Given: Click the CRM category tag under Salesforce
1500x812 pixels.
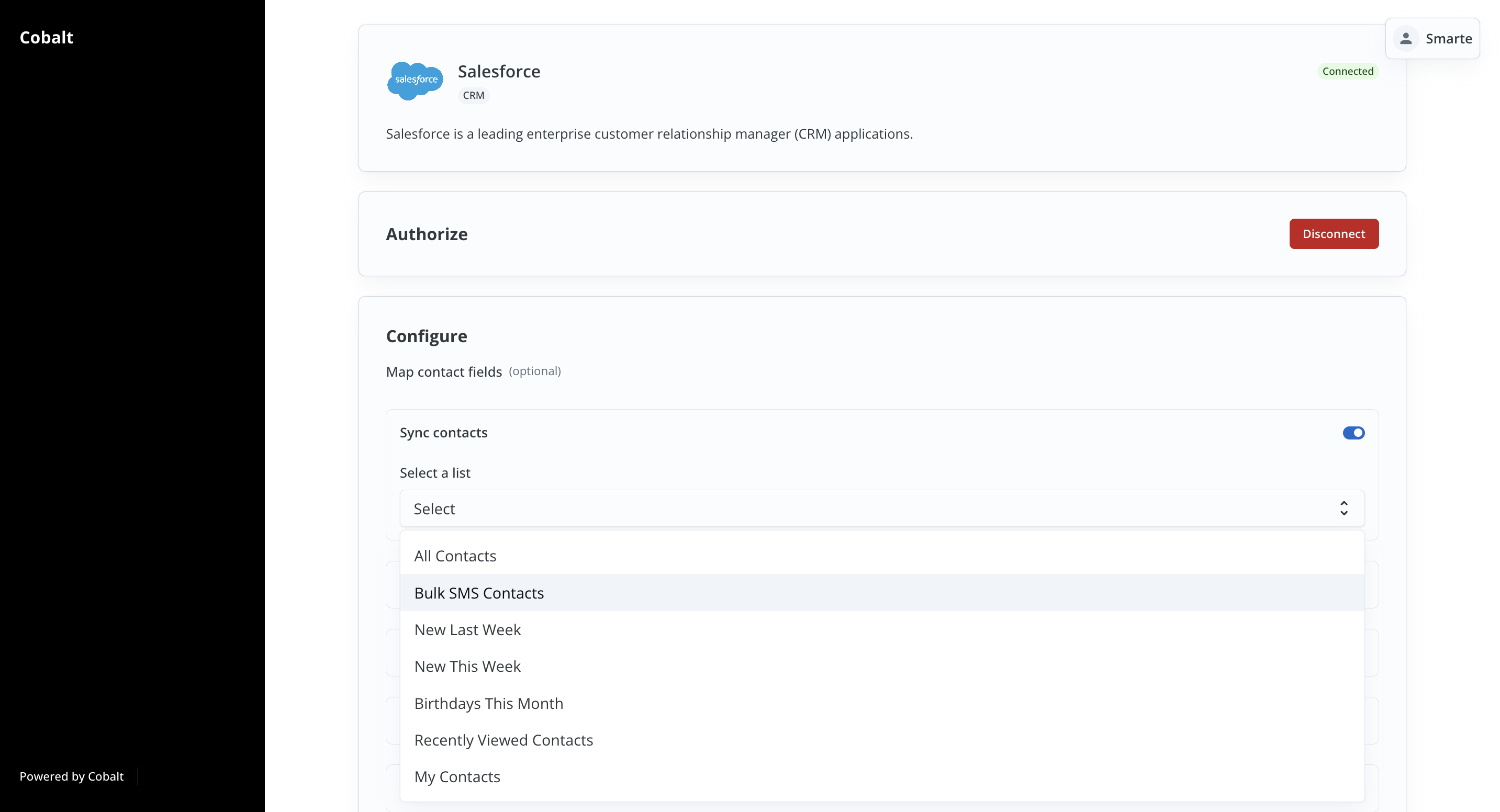Looking at the screenshot, I should tap(474, 95).
